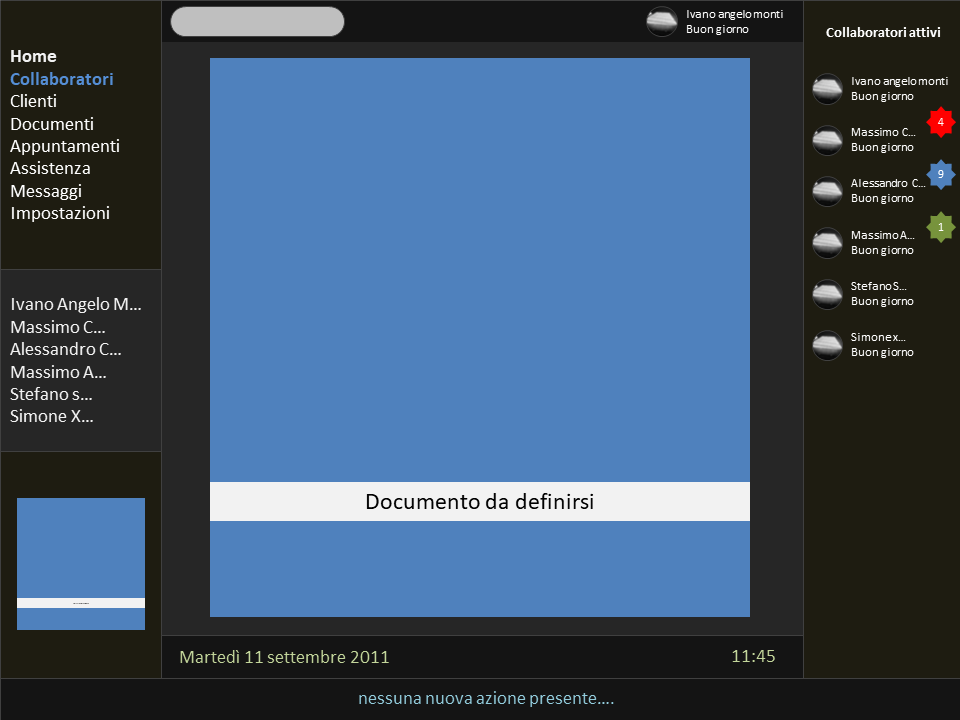Image resolution: width=960 pixels, height=720 pixels.
Task: Open the green badge showing 1 notification
Action: pyautogui.click(x=940, y=227)
